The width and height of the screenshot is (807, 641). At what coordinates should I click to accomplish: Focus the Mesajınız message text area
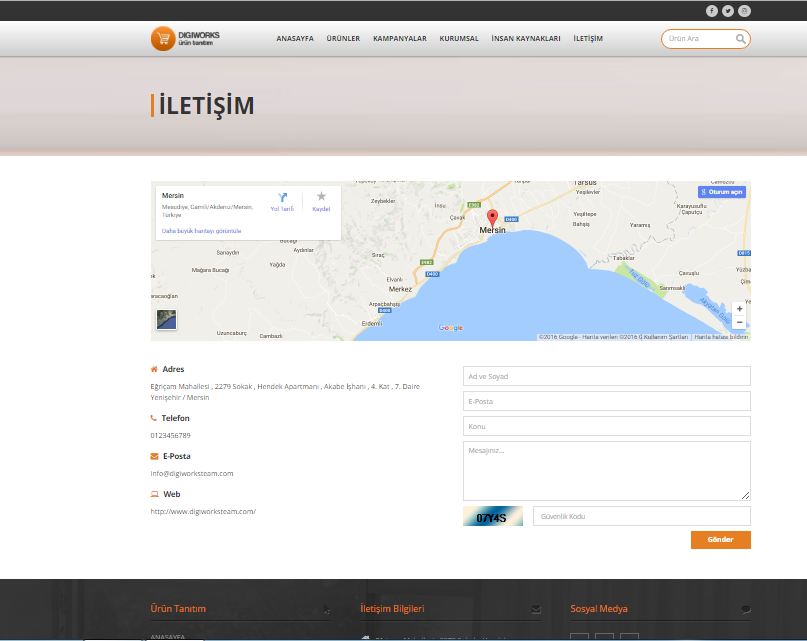pyautogui.click(x=607, y=471)
